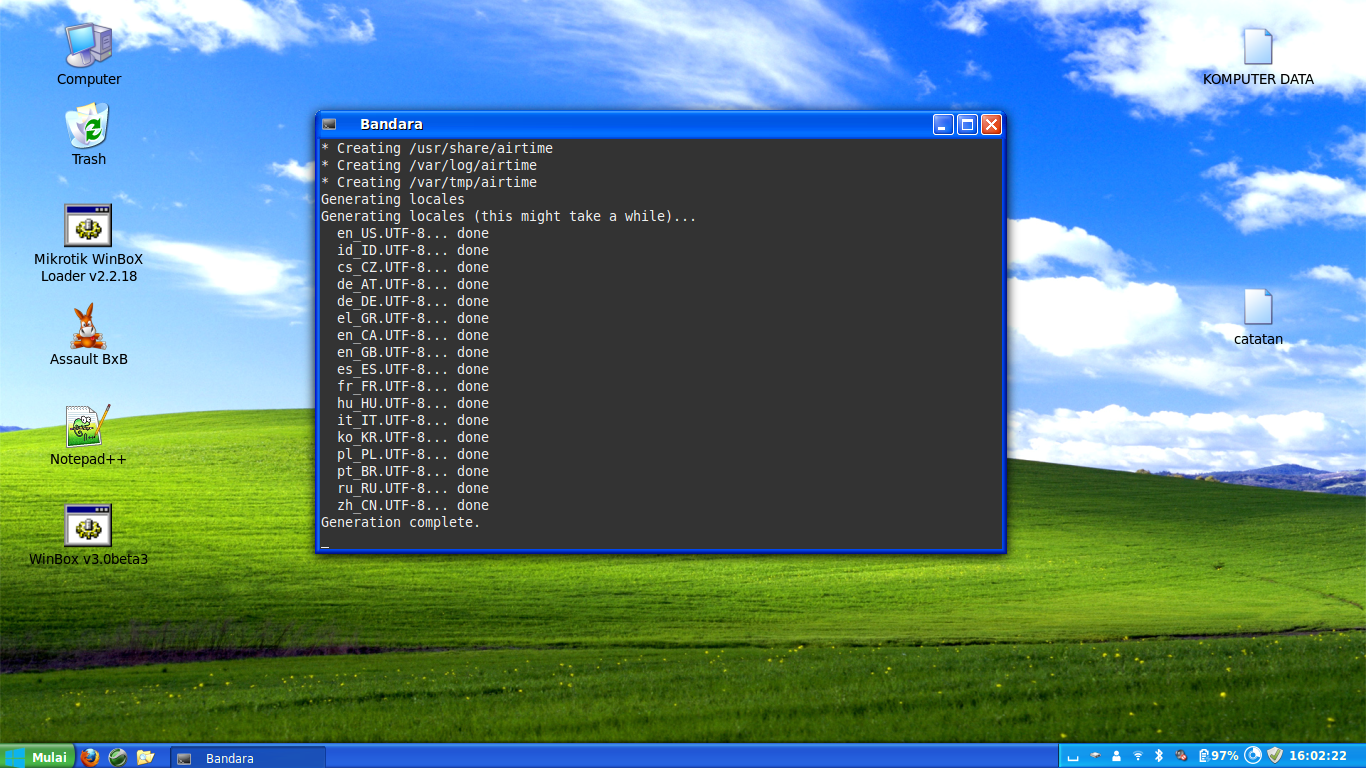Close the Bandara terminal window
The image size is (1366, 768).
pyautogui.click(x=991, y=124)
